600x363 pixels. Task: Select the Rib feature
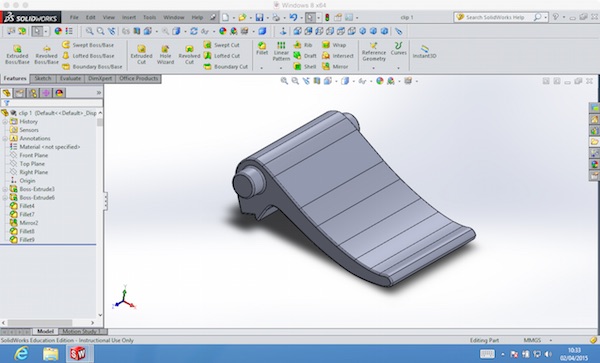coord(303,45)
